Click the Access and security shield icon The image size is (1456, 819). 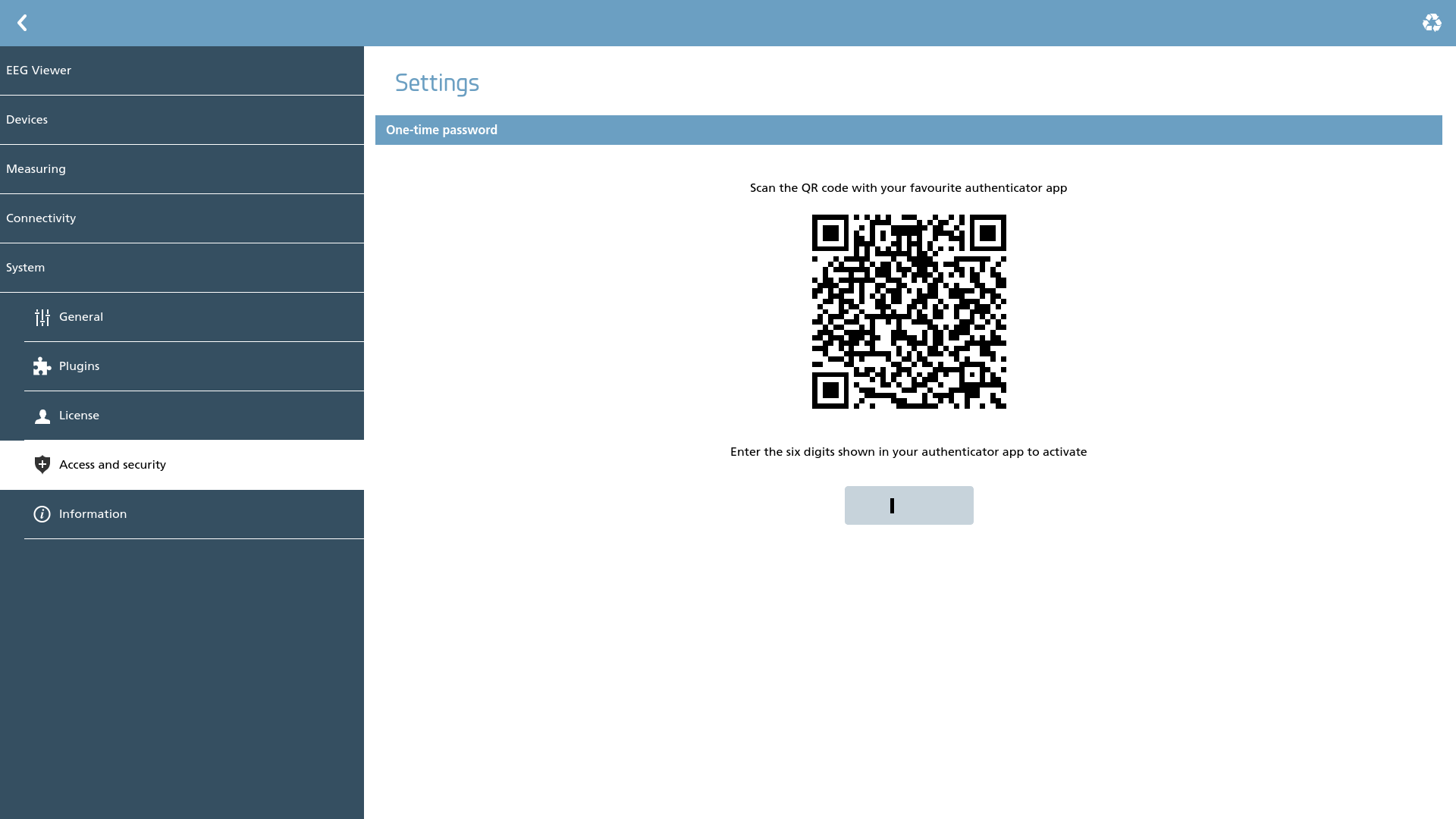coord(42,465)
